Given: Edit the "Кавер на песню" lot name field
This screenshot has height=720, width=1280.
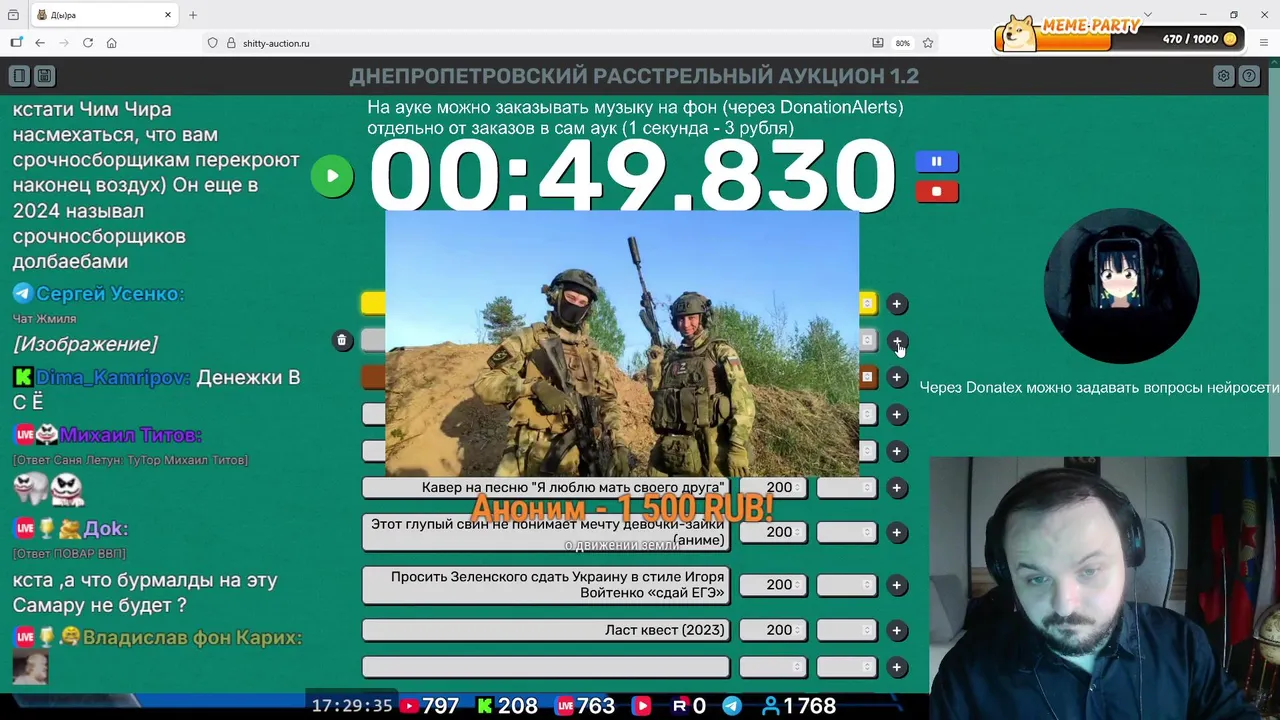Looking at the screenshot, I should pyautogui.click(x=546, y=488).
